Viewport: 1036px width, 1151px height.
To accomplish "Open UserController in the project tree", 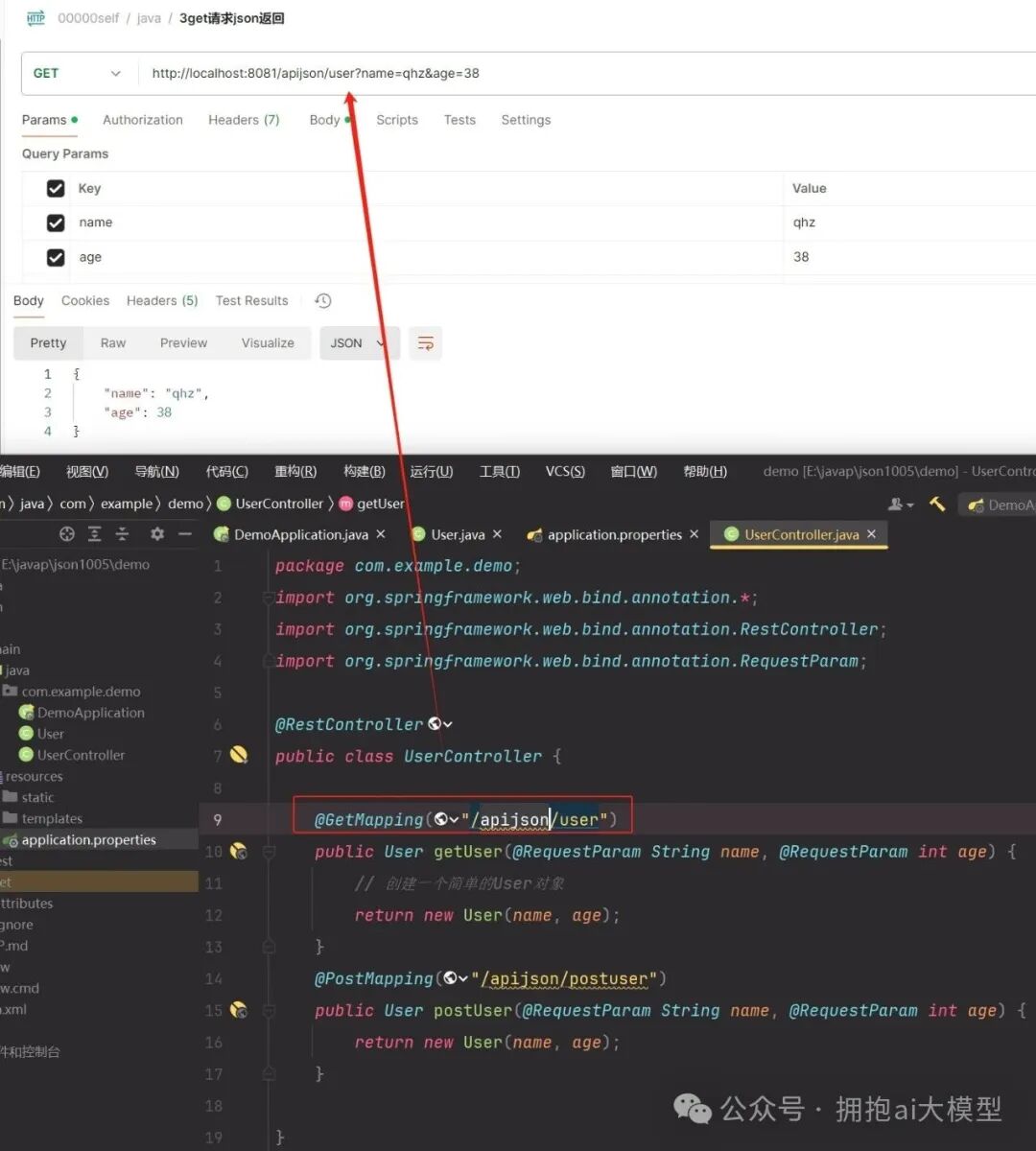I will (81, 755).
